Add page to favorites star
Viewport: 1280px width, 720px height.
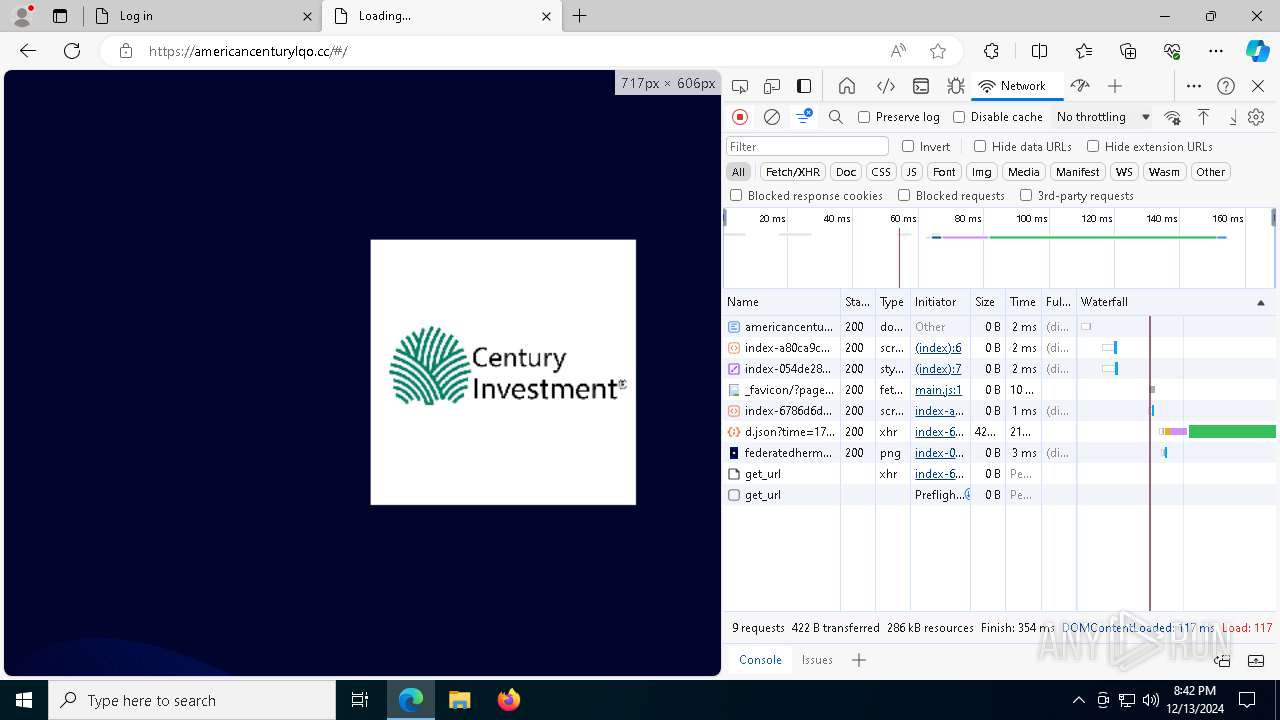point(937,51)
